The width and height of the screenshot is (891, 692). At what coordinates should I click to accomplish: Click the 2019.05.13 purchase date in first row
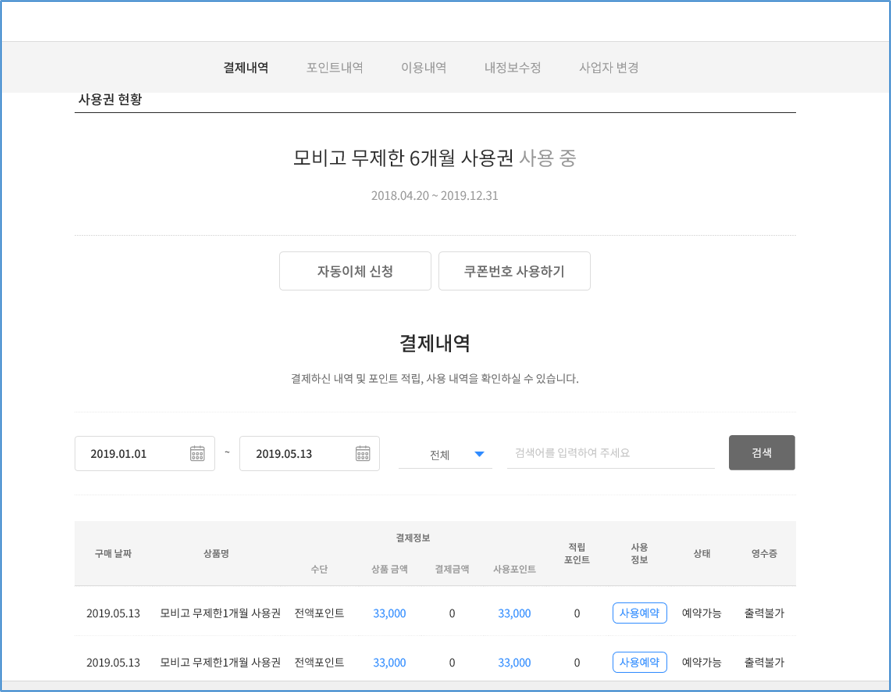point(113,614)
